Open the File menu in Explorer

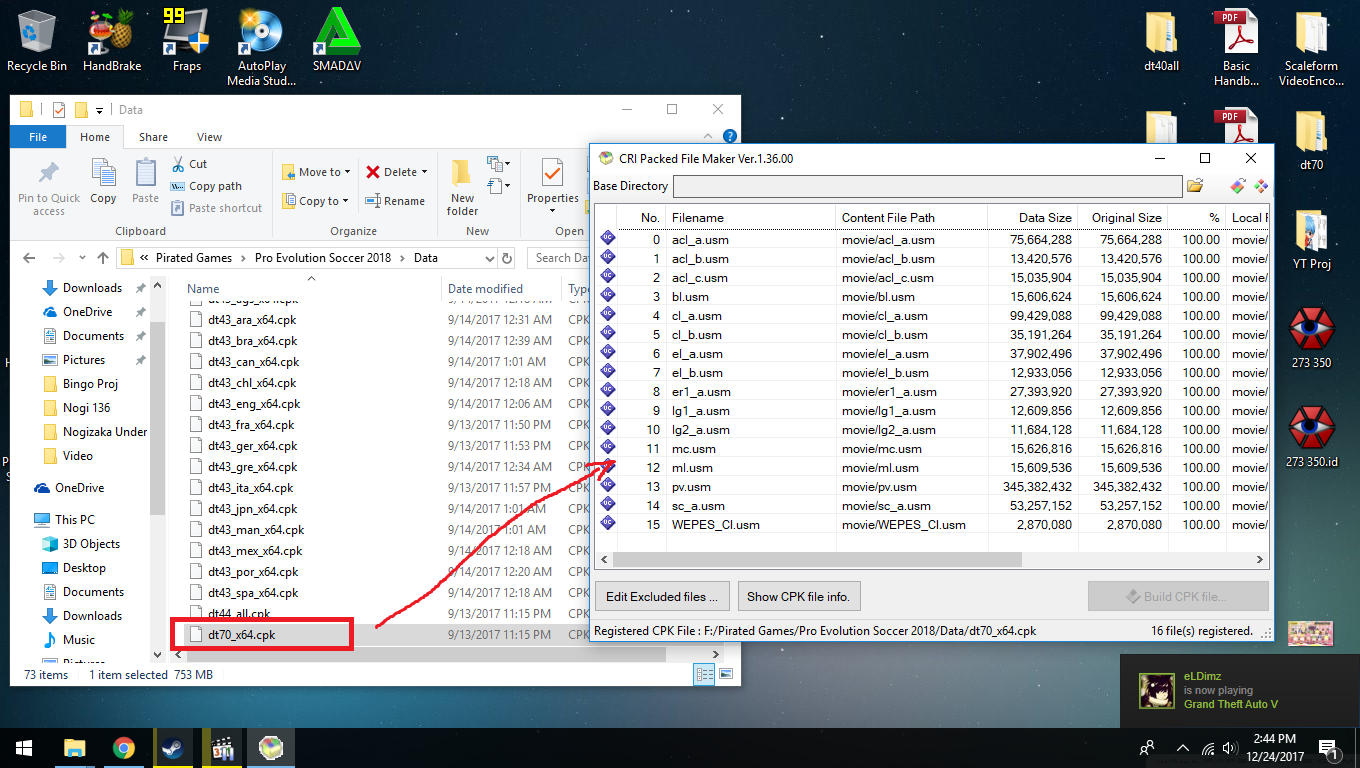(38, 137)
